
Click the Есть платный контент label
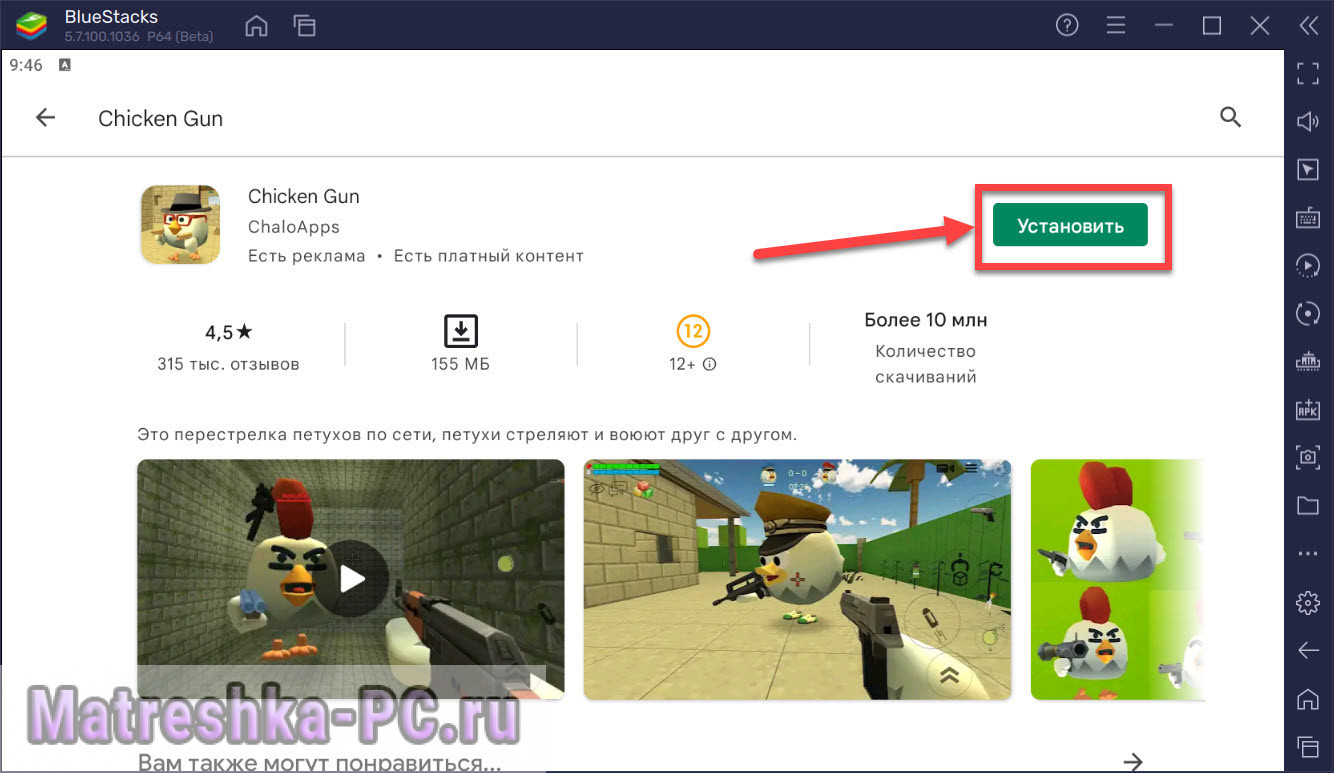click(489, 256)
